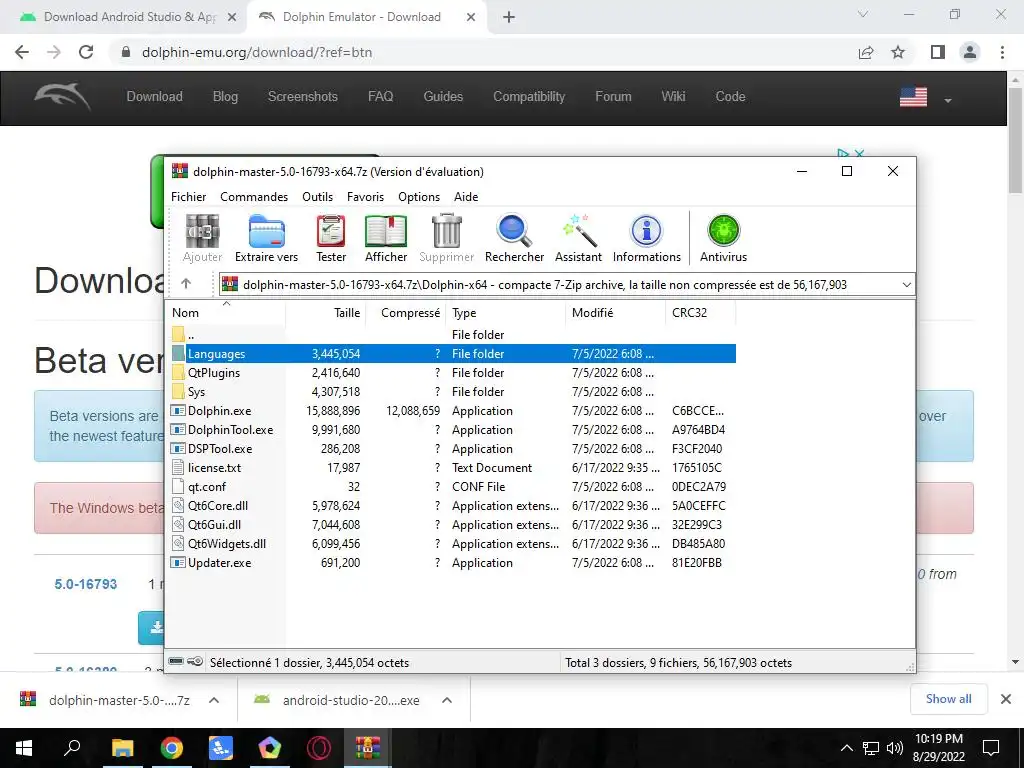The image size is (1024, 768).
Task: Open the Compatibility link on website
Action: (529, 97)
